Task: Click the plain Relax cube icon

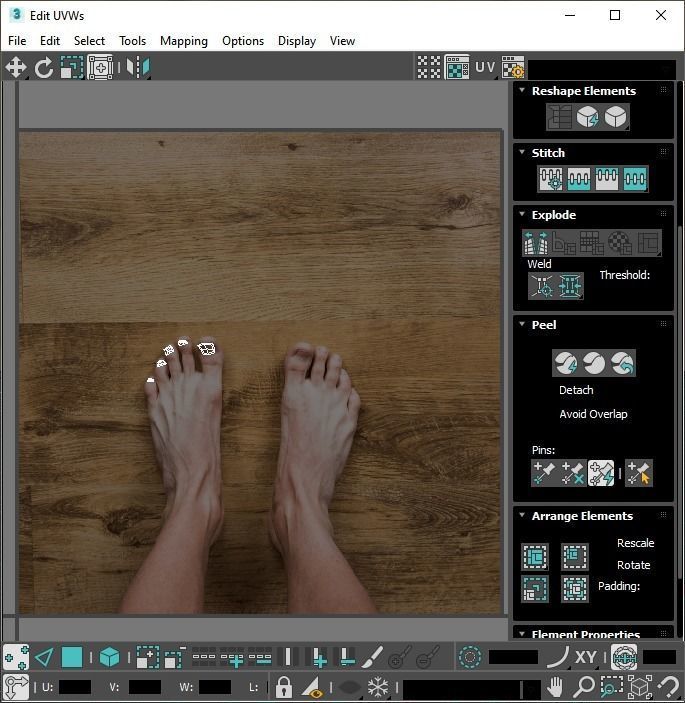Action: click(615, 117)
